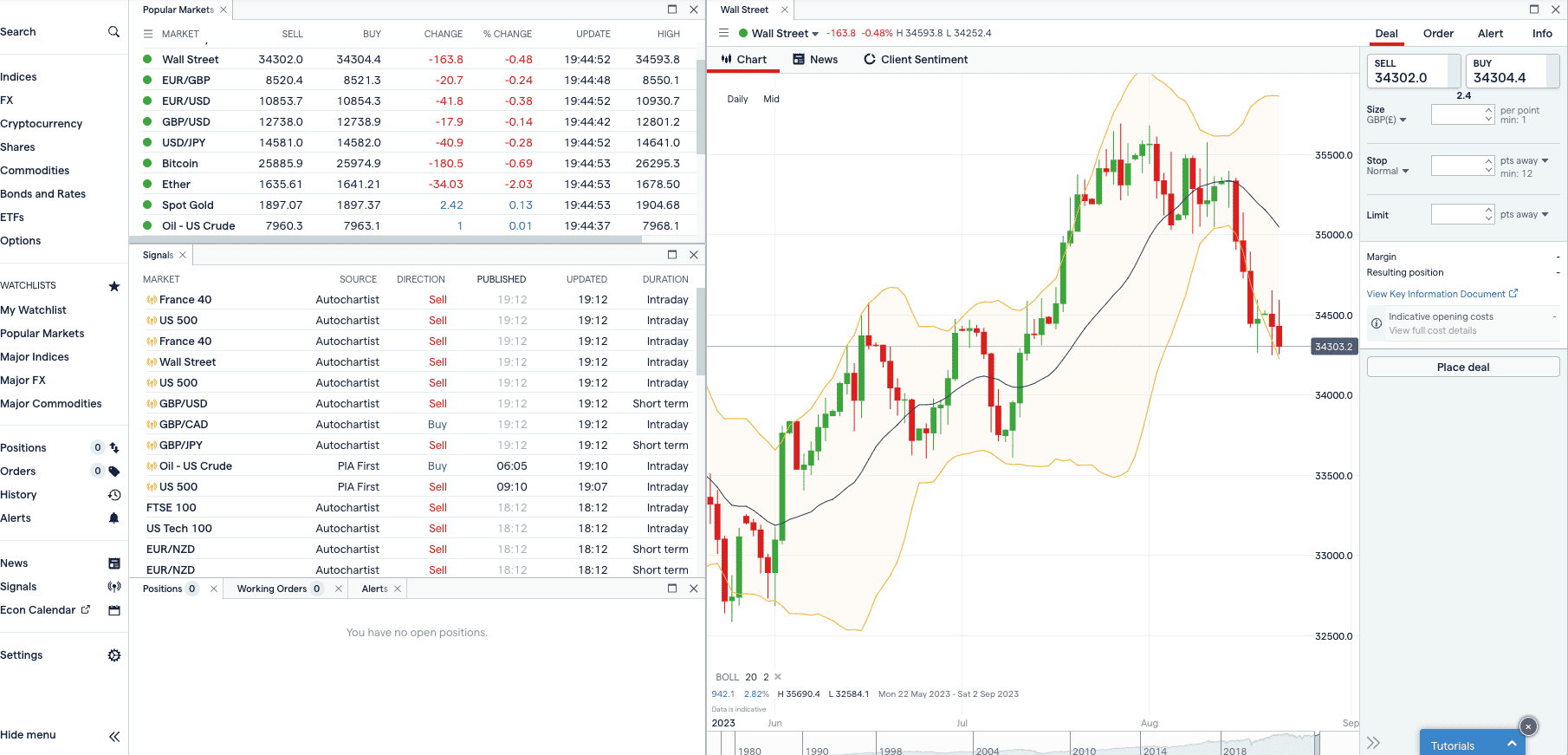
Task: Close the Wall Street tab
Action: pyautogui.click(x=785, y=10)
